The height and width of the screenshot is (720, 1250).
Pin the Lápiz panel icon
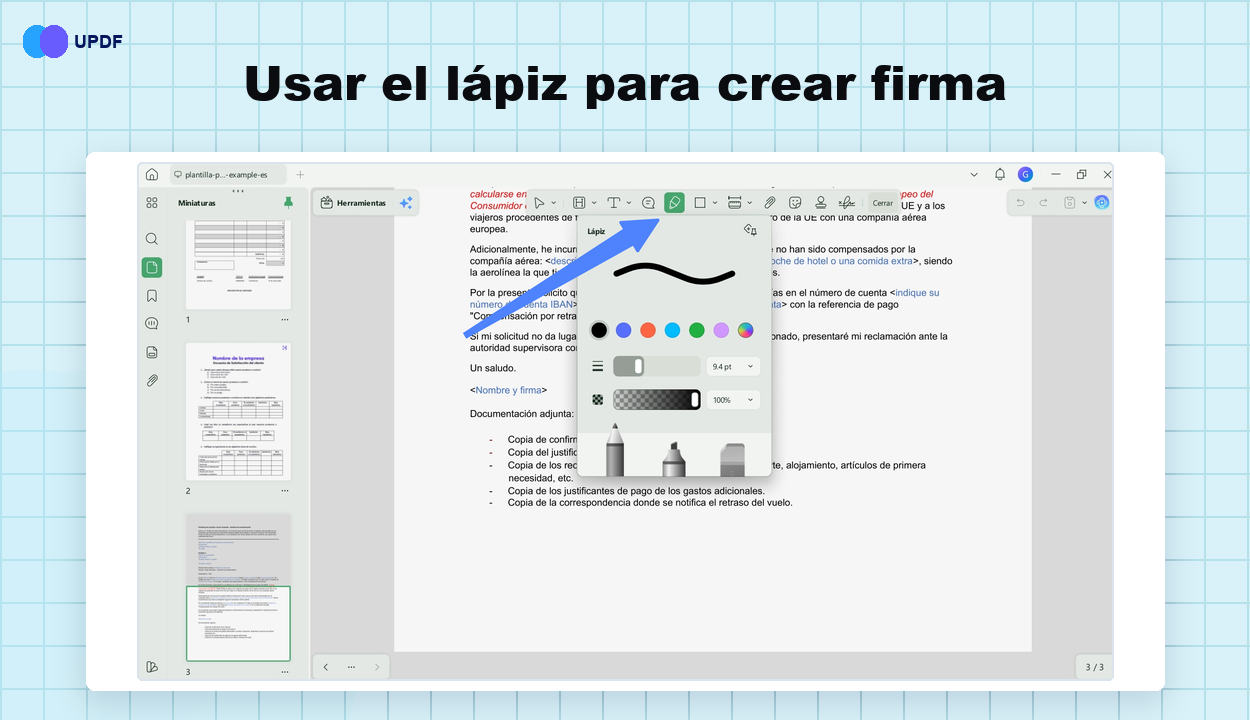[751, 230]
